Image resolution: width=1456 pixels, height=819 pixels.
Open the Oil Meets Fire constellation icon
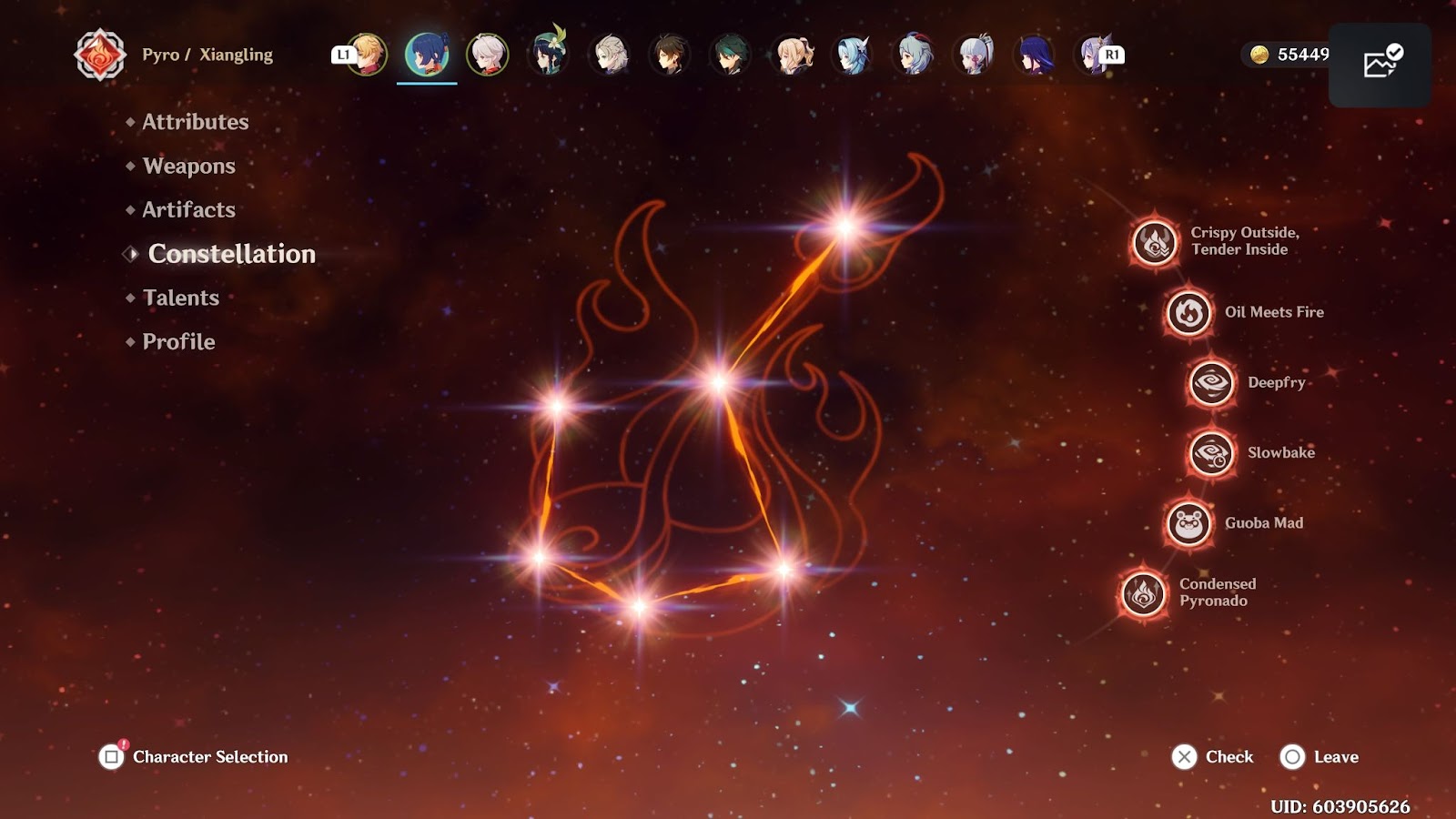click(x=1188, y=313)
